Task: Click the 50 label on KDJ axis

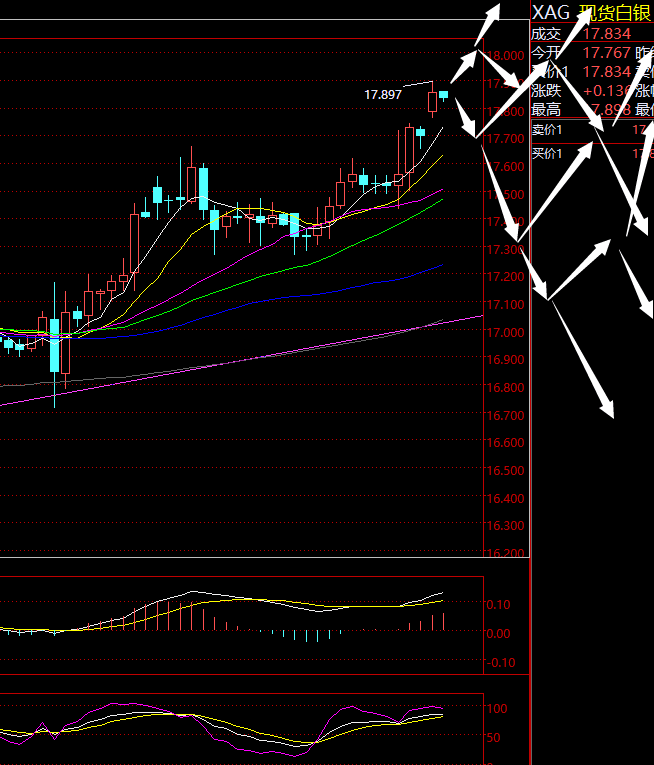Action: click(x=494, y=737)
